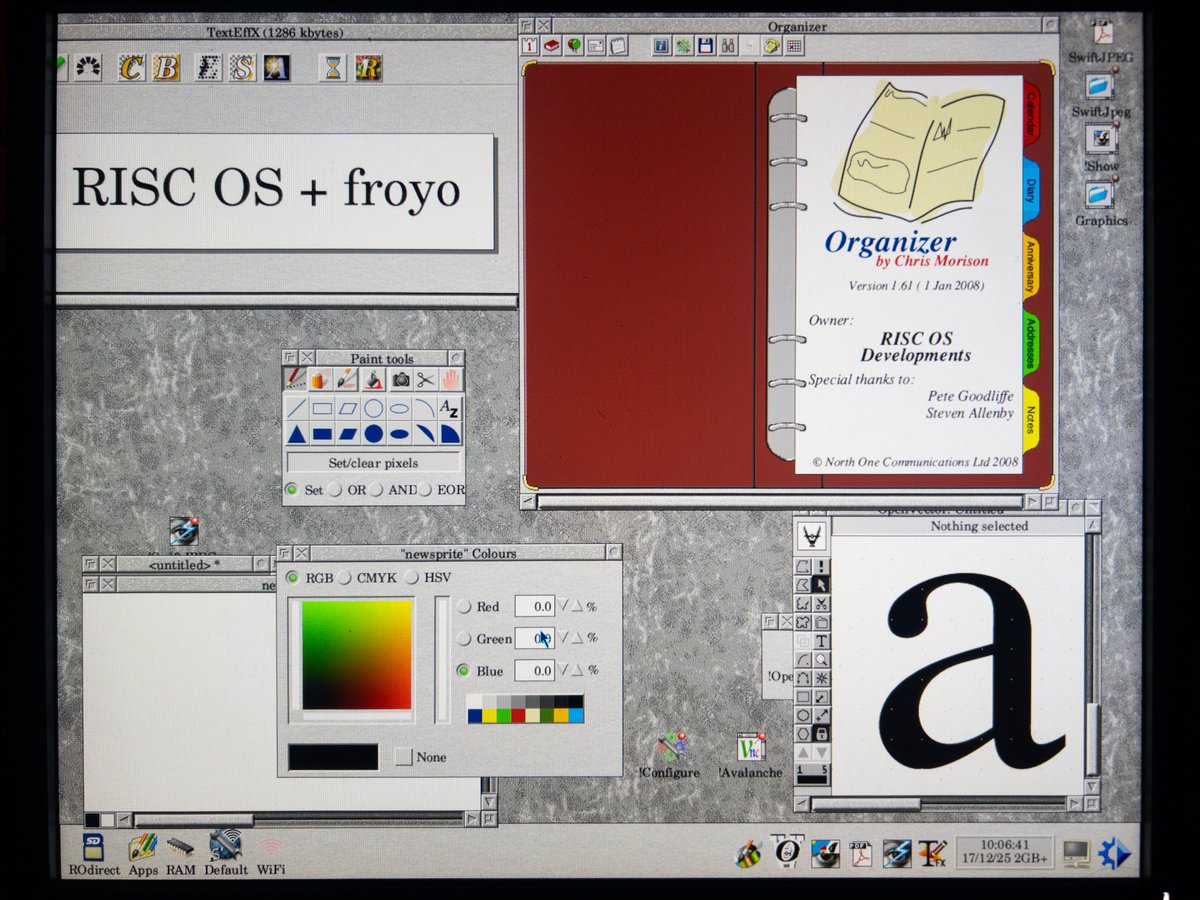Screen dimensions: 1200x900
Task: Open the SwiftJpeg folder on the desktop
Action: point(1101,95)
